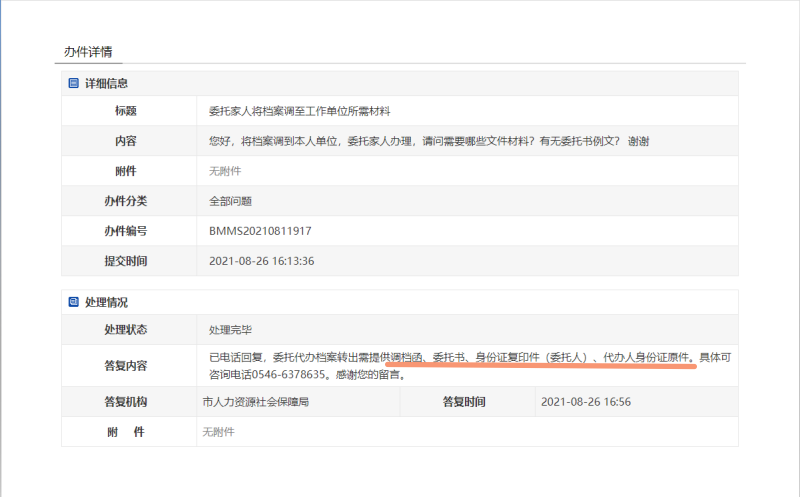Click the 处理情况 section heading
This screenshot has width=800, height=497.
106,302
